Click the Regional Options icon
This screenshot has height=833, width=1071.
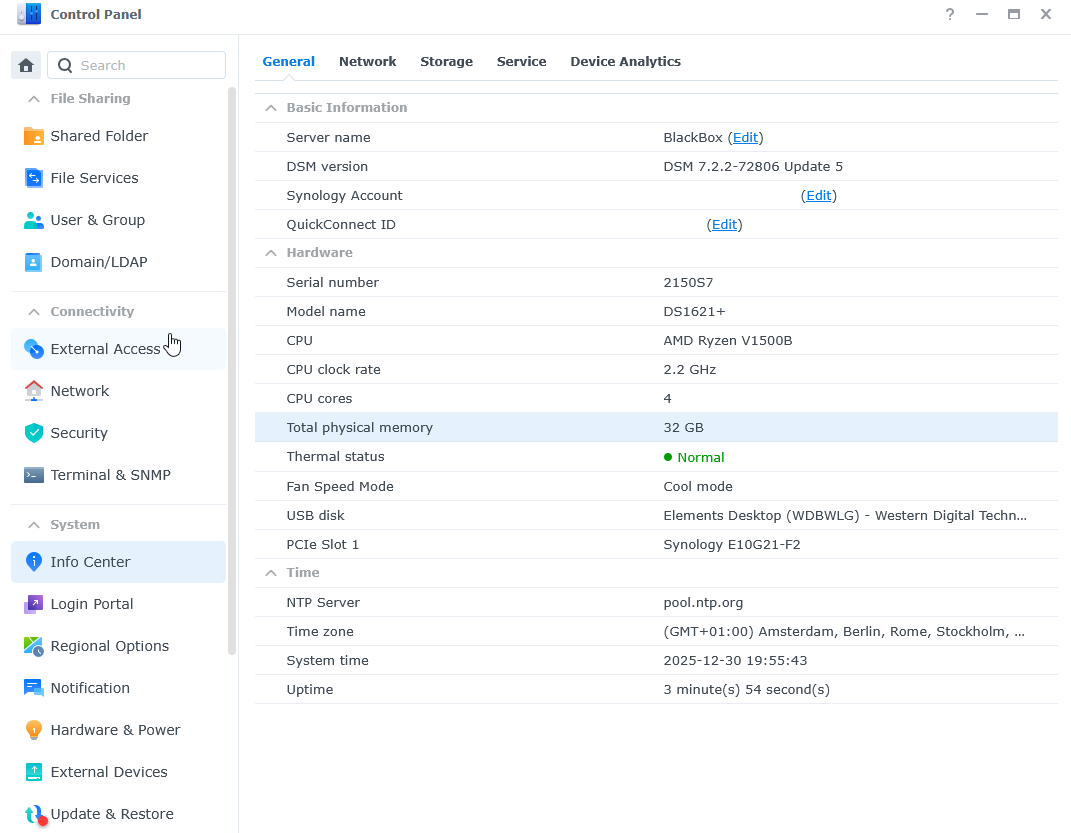tap(33, 646)
